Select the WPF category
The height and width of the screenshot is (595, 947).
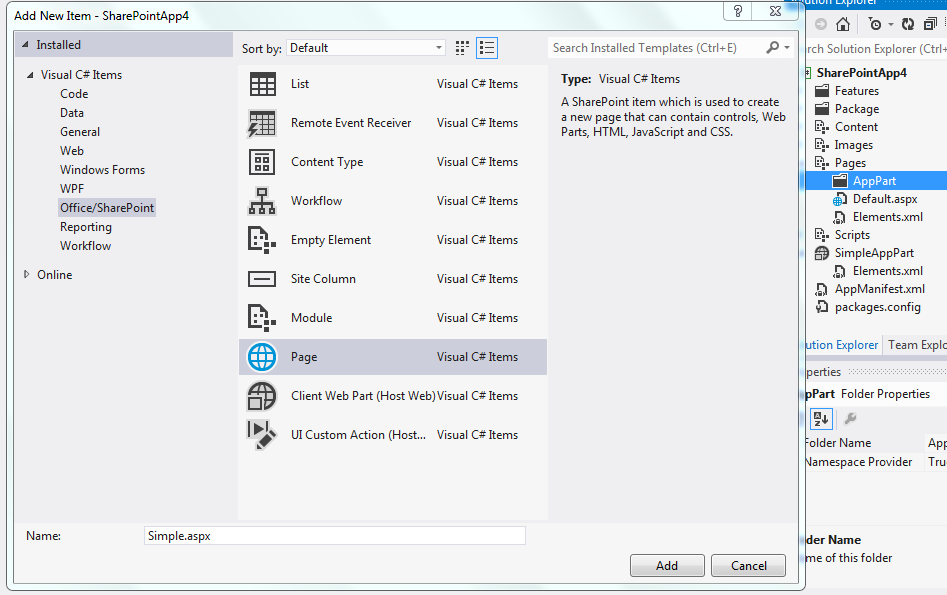(x=72, y=189)
